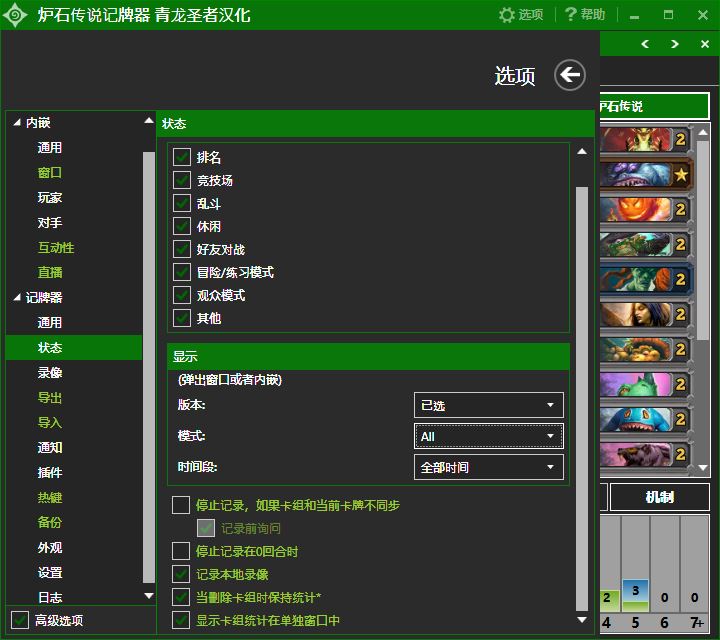Enable 停止记录,如果卡组和当前卡牌不同步 checkbox
720x640 pixels.
[x=181, y=505]
